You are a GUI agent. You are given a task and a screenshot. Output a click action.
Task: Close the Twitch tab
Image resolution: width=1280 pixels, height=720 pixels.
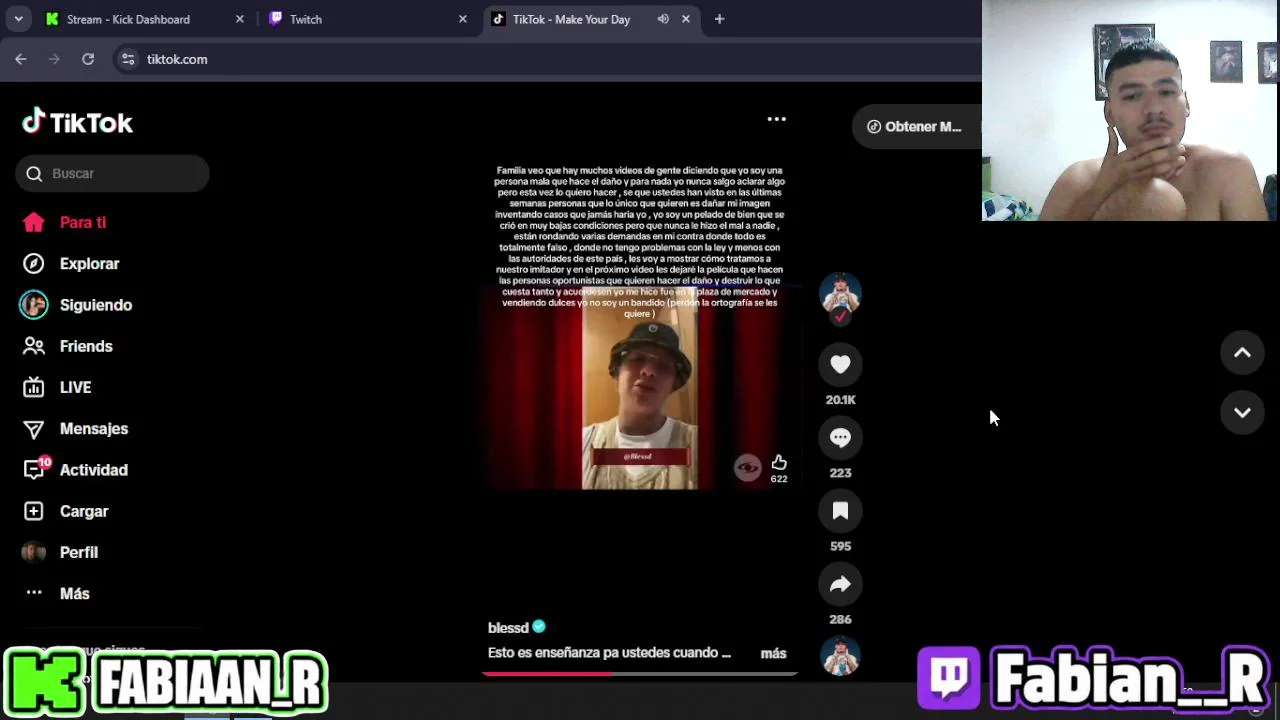pyautogui.click(x=463, y=19)
